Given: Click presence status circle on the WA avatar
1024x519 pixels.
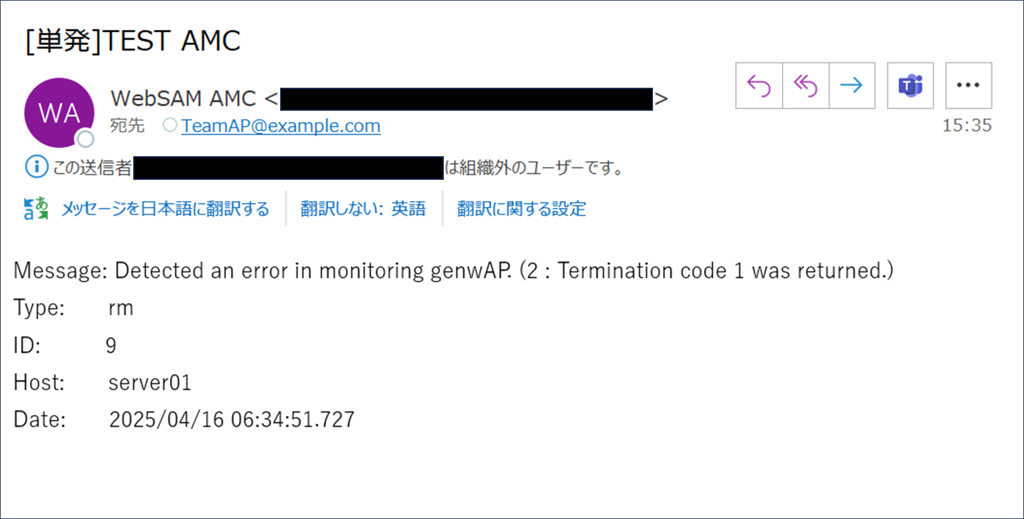Looking at the screenshot, I should click(x=86, y=139).
